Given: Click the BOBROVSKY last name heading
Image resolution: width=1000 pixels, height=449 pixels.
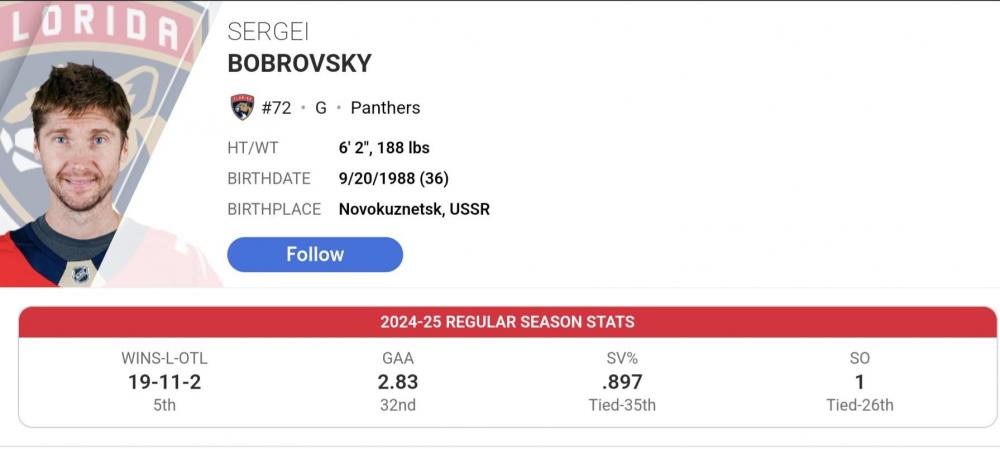Looking at the screenshot, I should (299, 63).
